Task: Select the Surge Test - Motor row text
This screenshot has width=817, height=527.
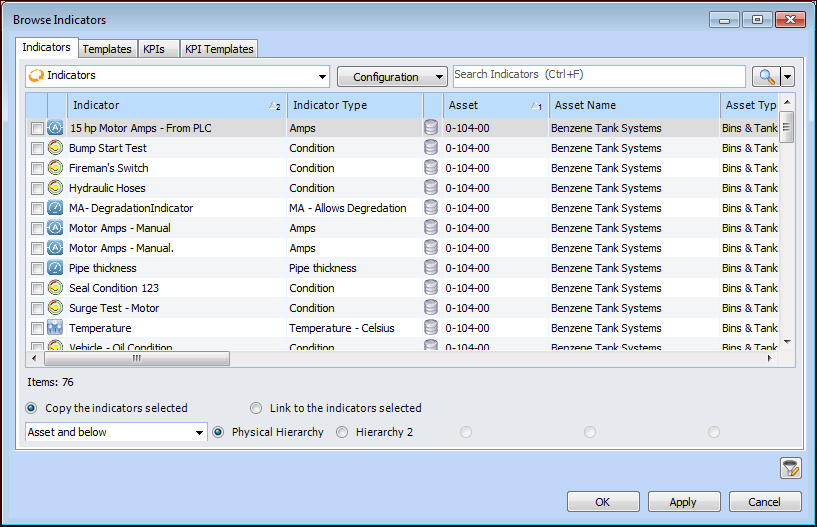Action: 114,308
